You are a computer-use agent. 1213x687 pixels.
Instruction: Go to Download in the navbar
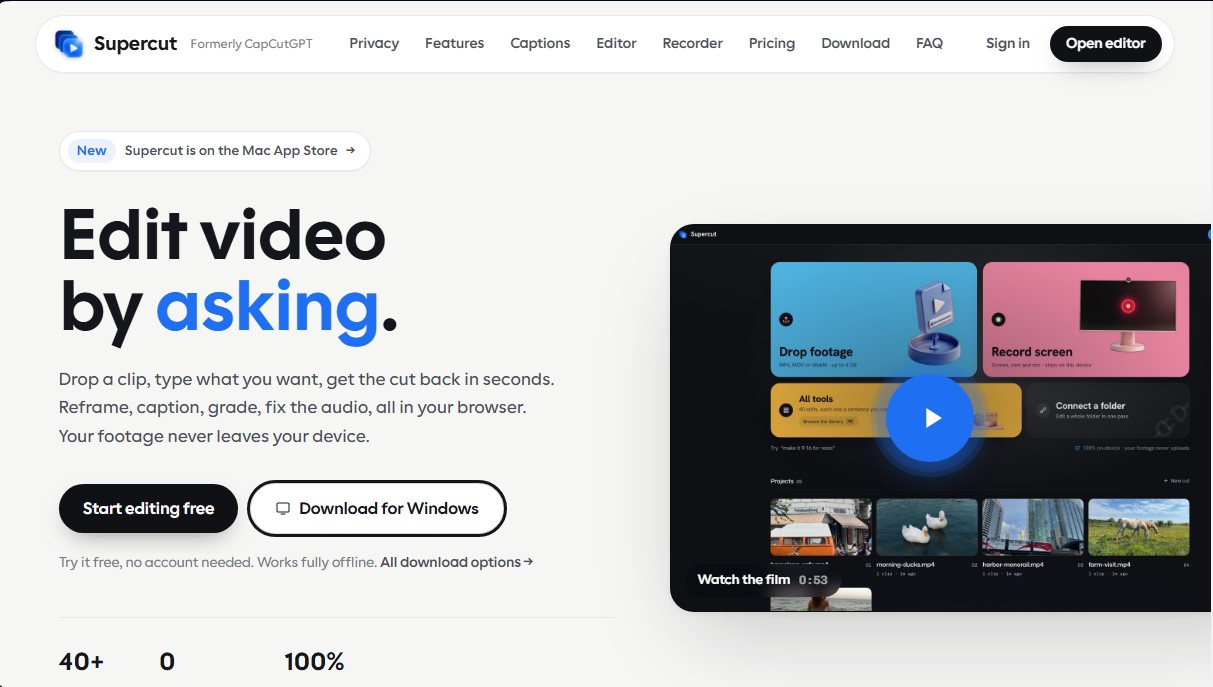click(855, 43)
